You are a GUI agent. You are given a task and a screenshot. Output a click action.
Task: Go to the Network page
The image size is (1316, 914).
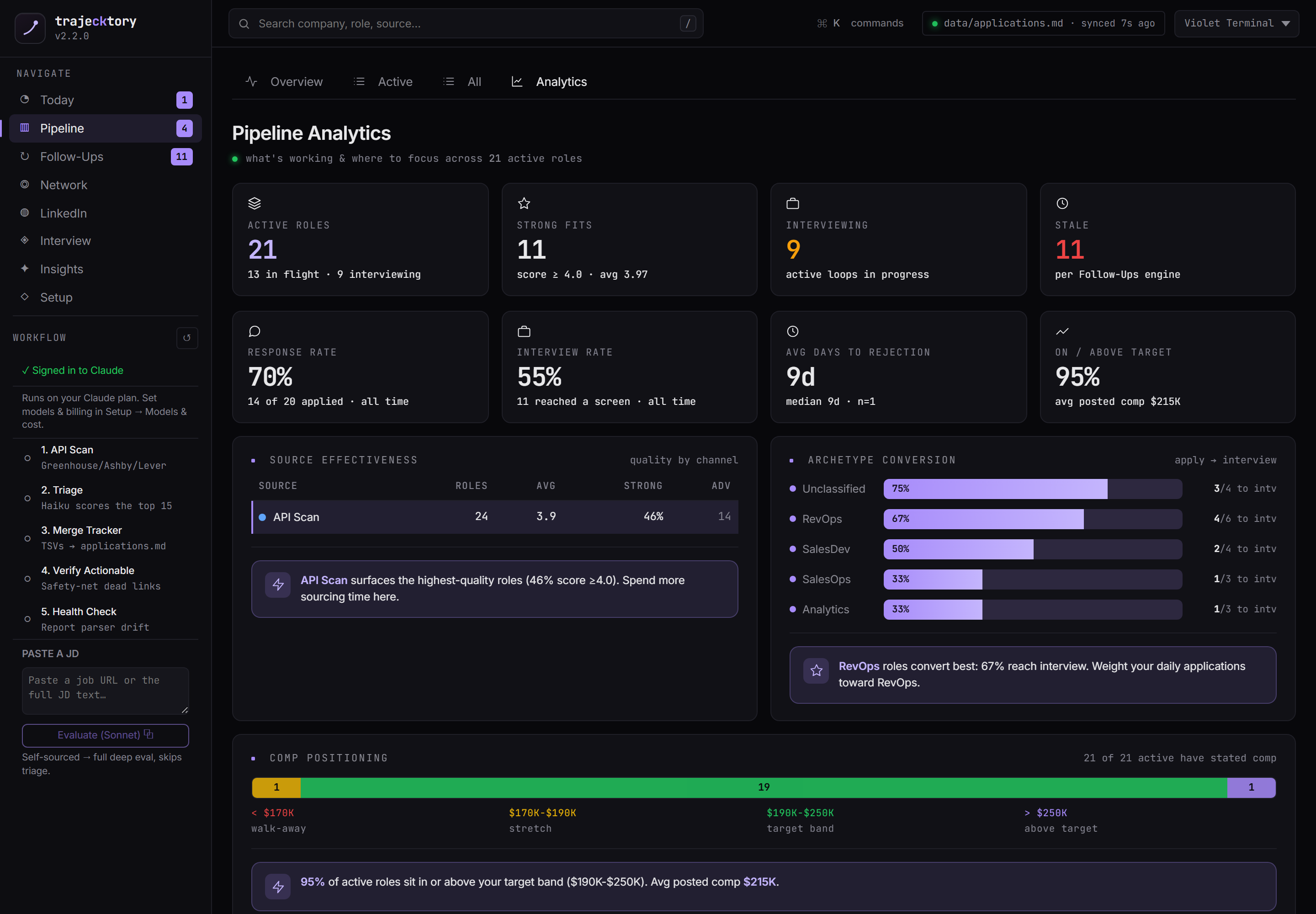(106, 185)
